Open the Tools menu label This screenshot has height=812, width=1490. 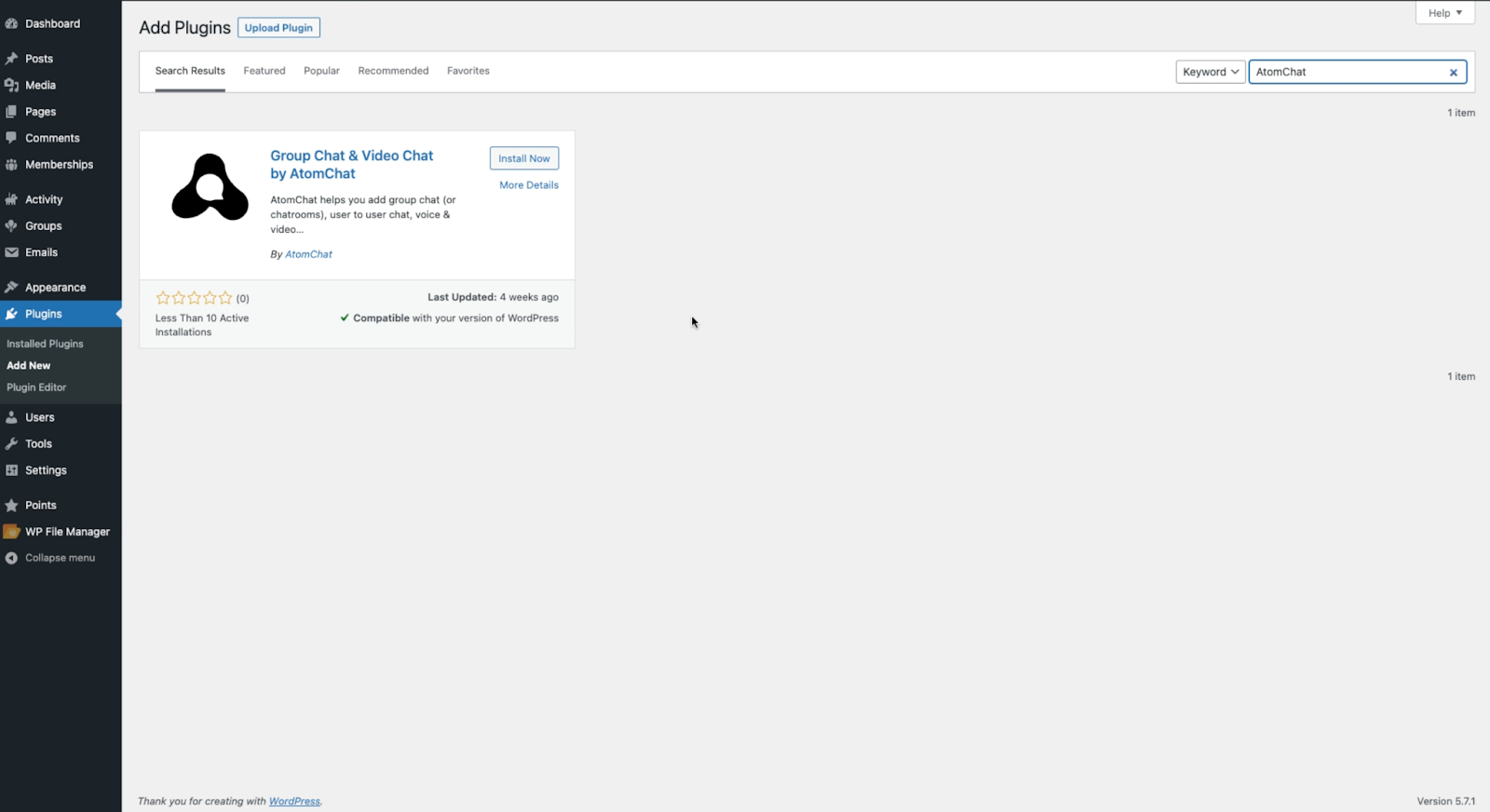38,444
